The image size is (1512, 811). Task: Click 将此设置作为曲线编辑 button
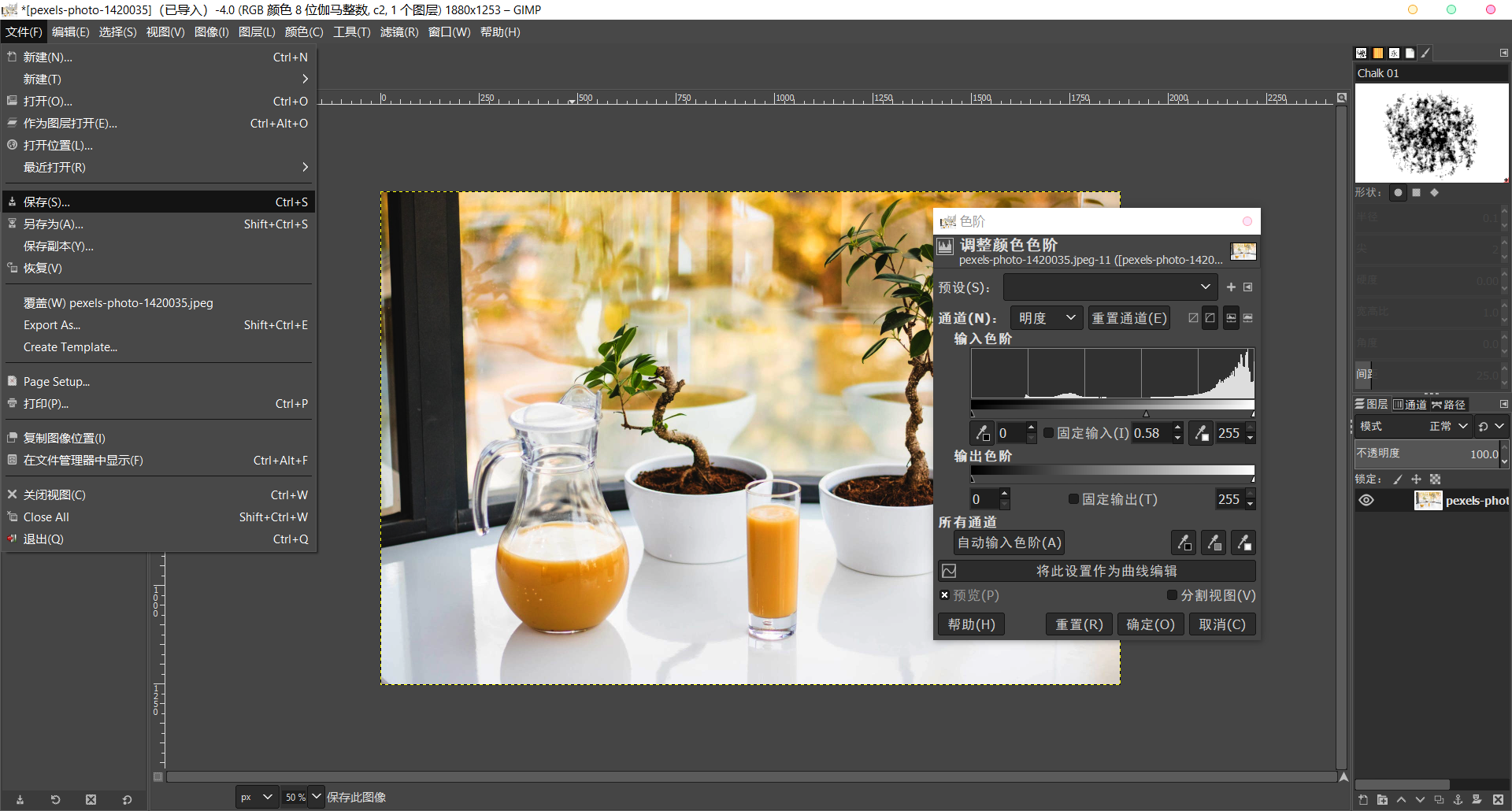[x=1096, y=571]
